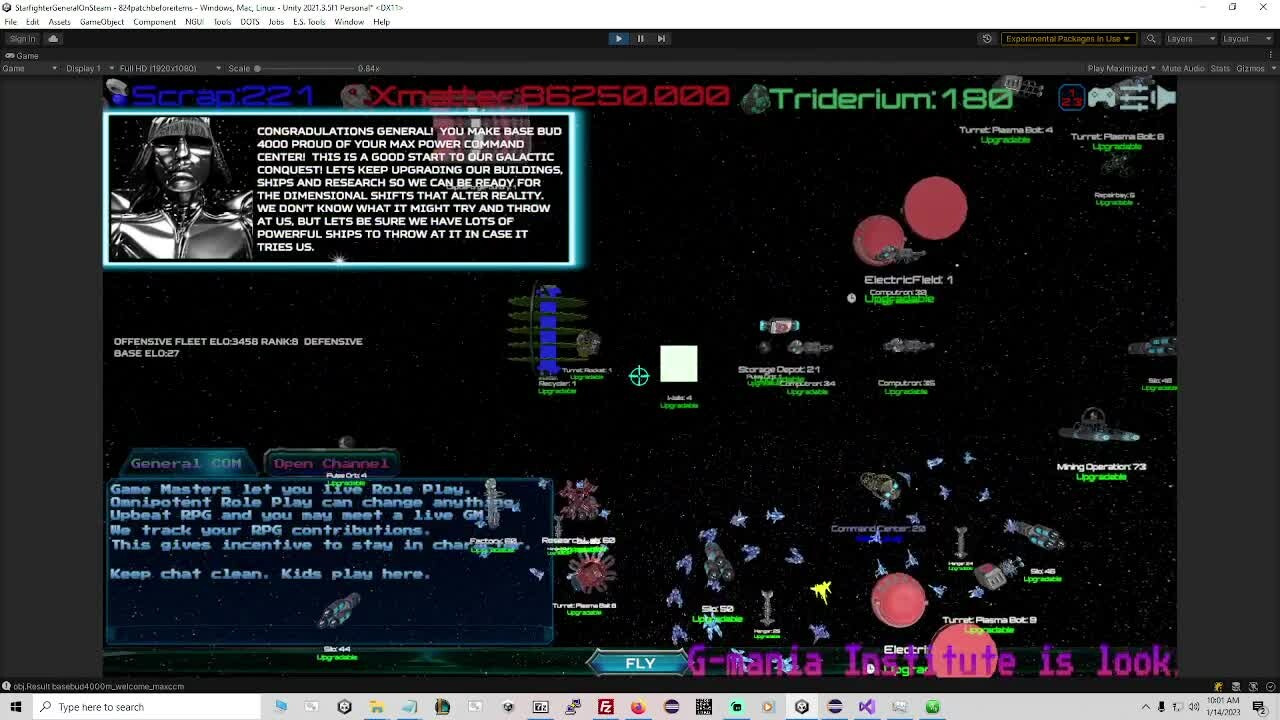Click the Step frame button
The height and width of the screenshot is (720, 1280).
pos(661,38)
